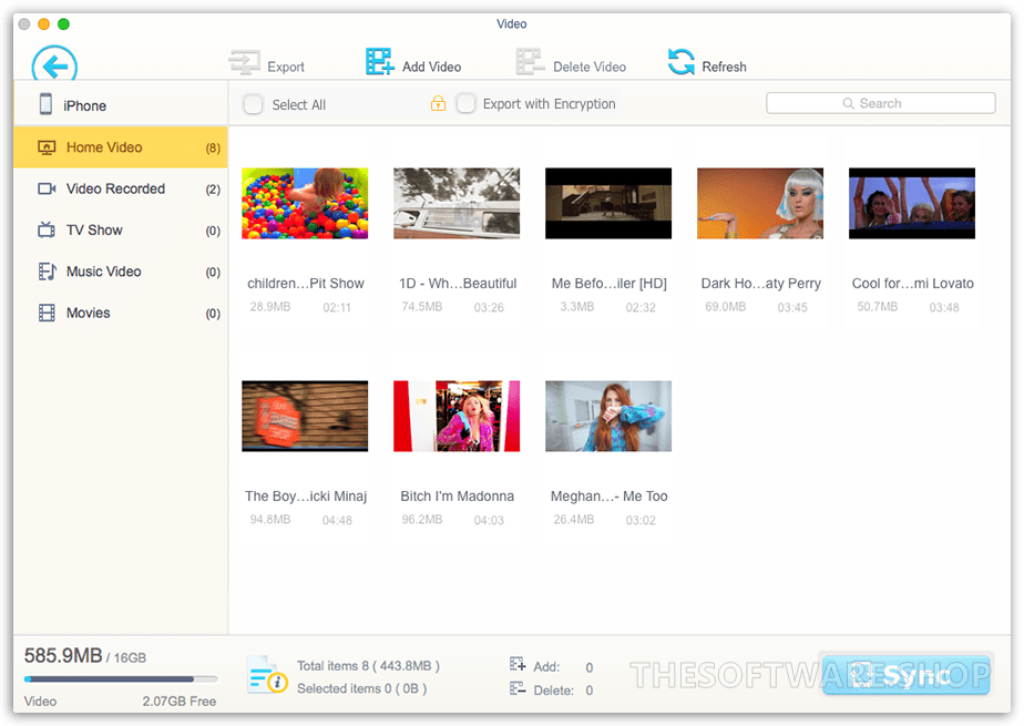Click the Add Video label
The image size is (1024, 726).
pos(432,67)
